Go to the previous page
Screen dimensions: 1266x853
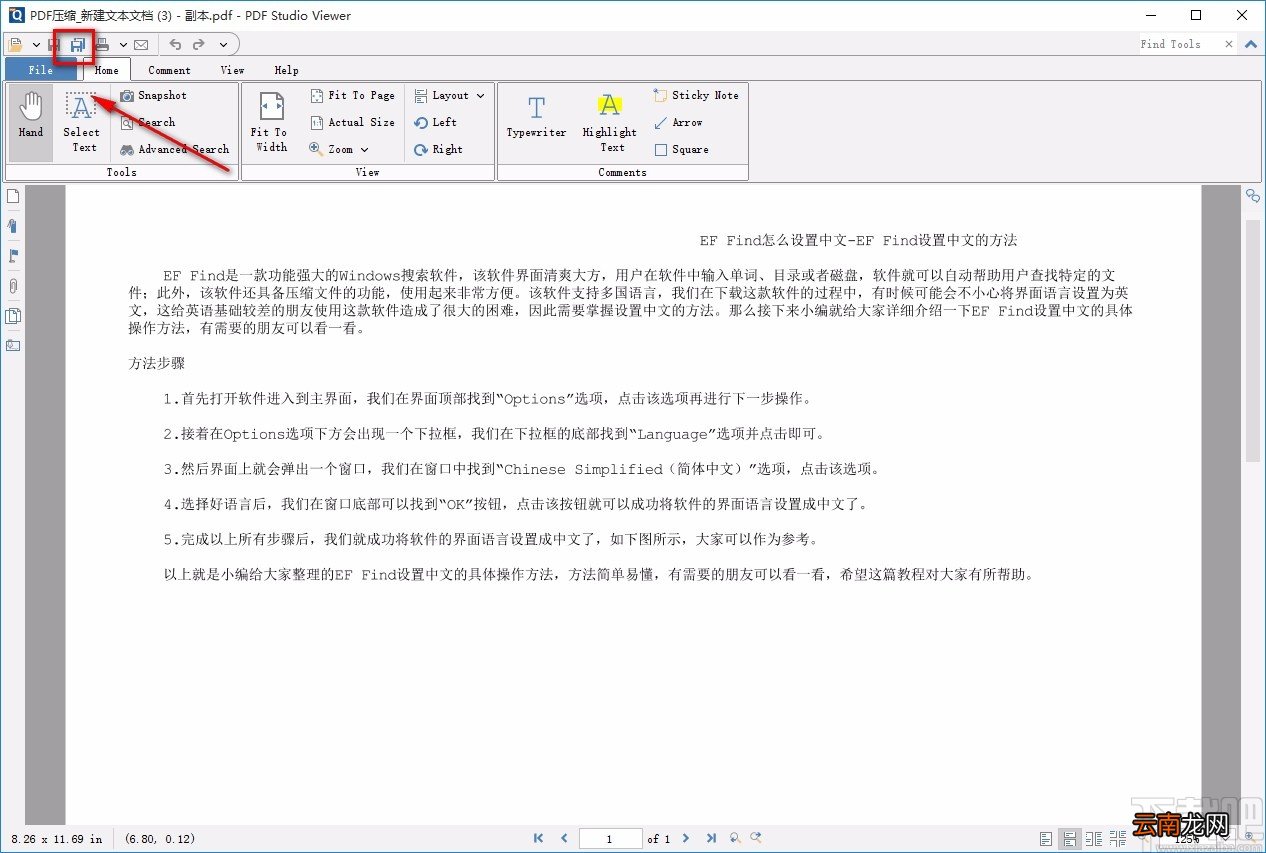tap(564, 838)
